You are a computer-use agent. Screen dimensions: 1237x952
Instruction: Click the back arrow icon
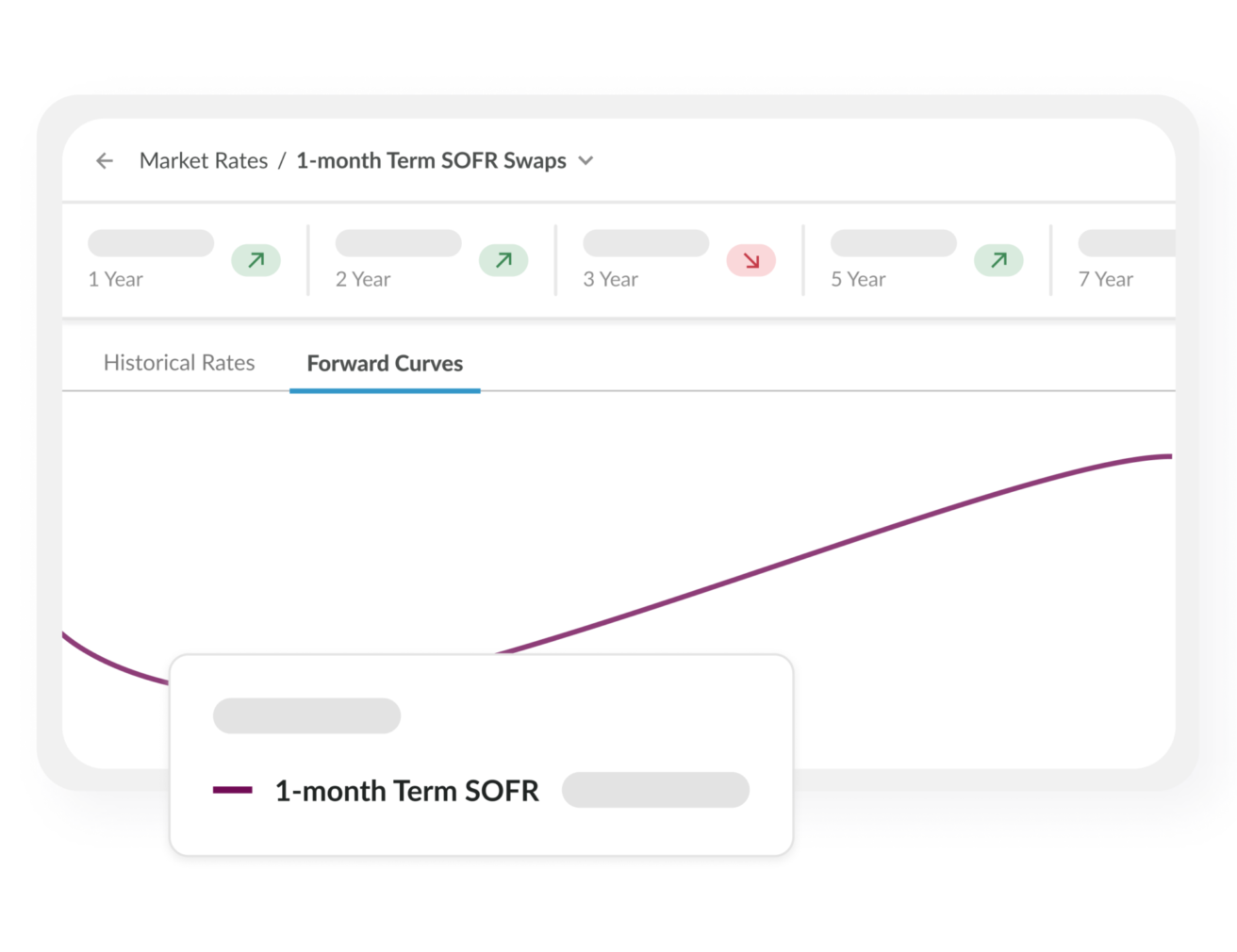click(x=105, y=161)
